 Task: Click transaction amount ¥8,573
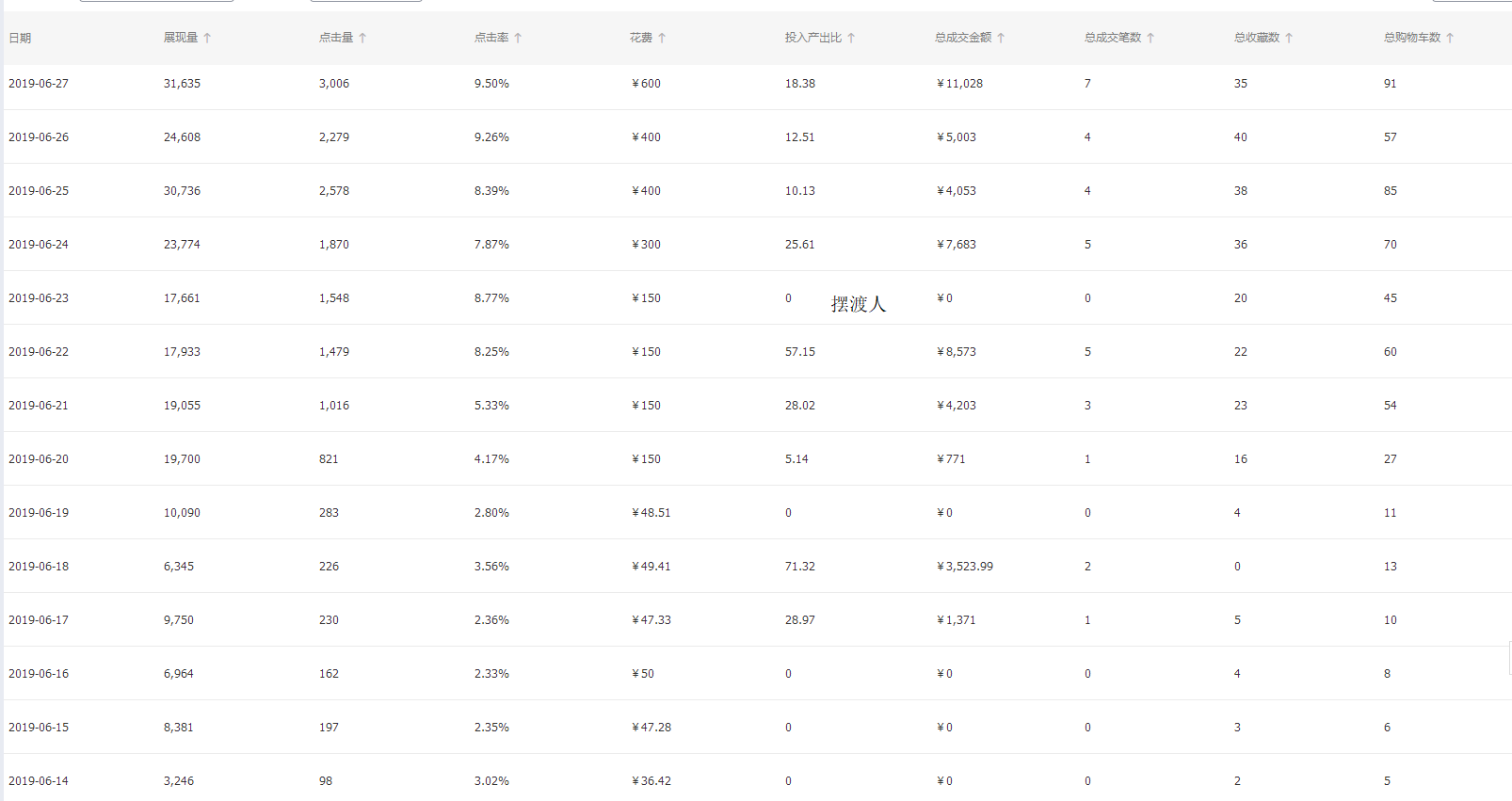(957, 352)
